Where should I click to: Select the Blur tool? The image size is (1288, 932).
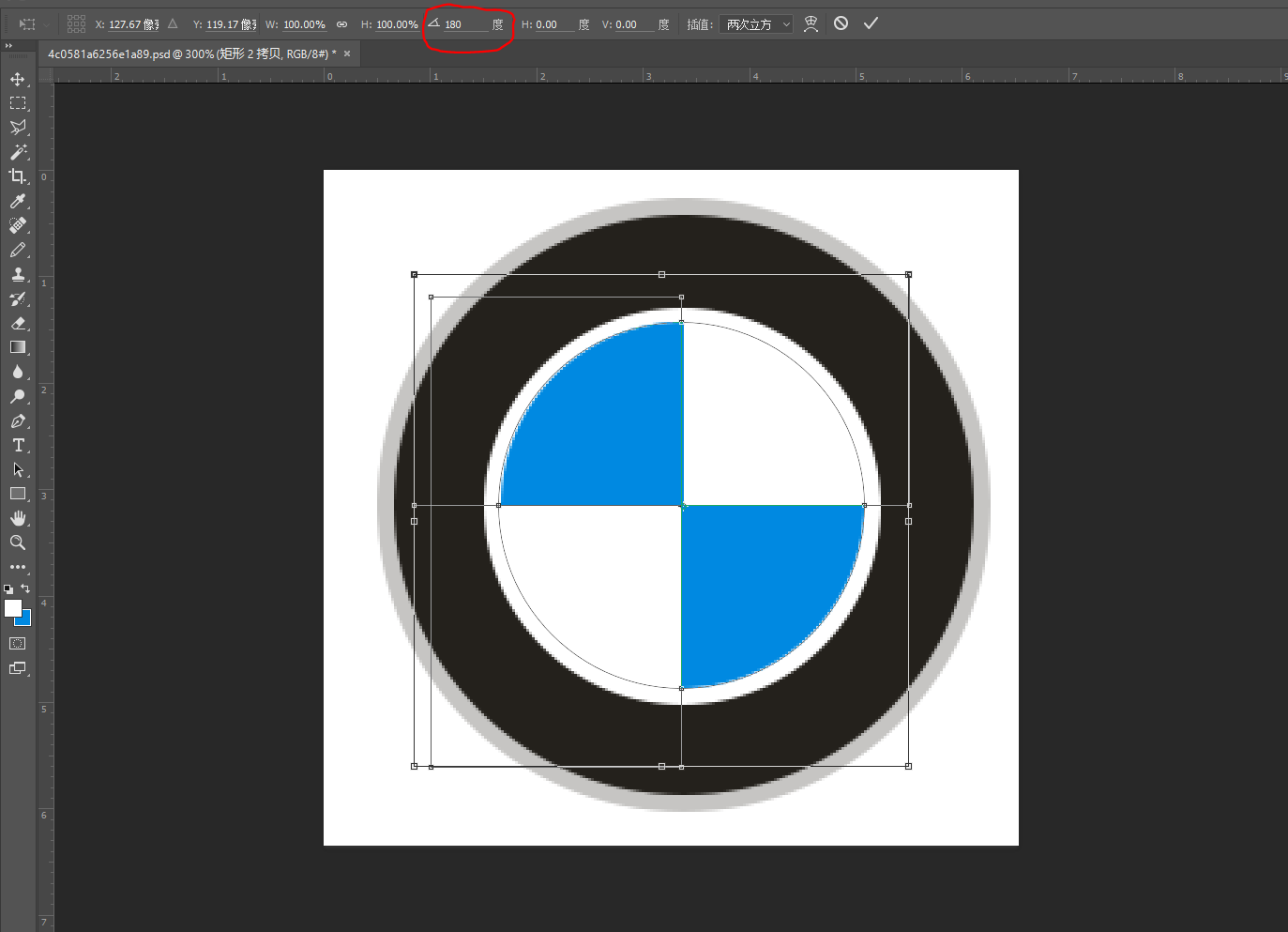click(x=18, y=372)
